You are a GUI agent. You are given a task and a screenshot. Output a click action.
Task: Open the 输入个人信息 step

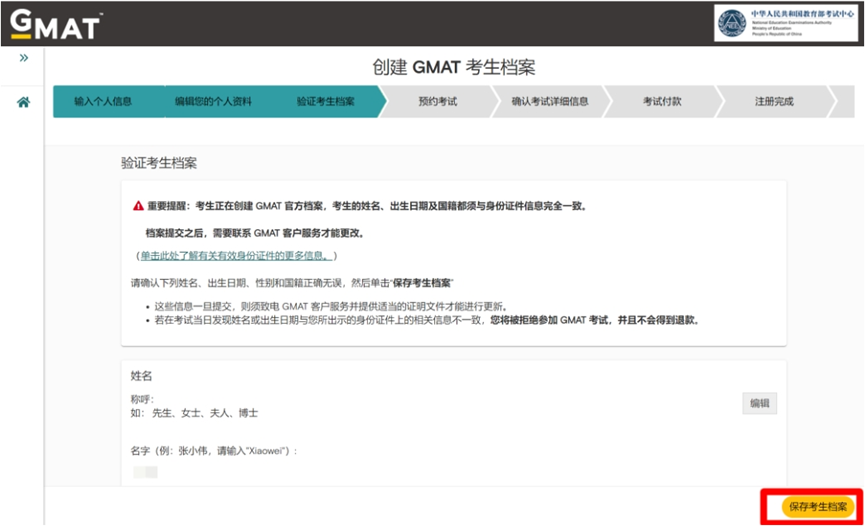[103, 101]
